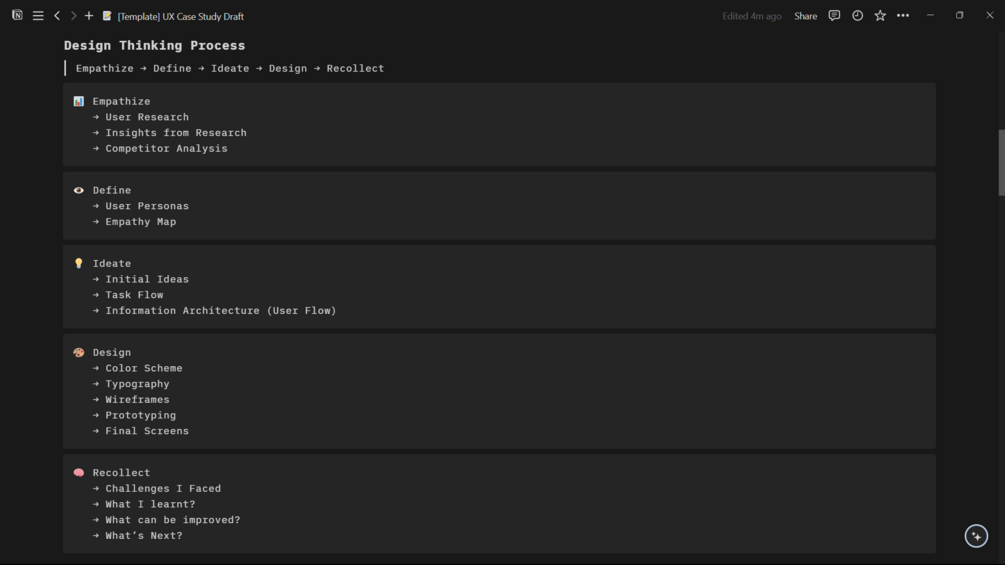Click the page title breadcrumb
This screenshot has width=1005, height=565.
[x=180, y=16]
